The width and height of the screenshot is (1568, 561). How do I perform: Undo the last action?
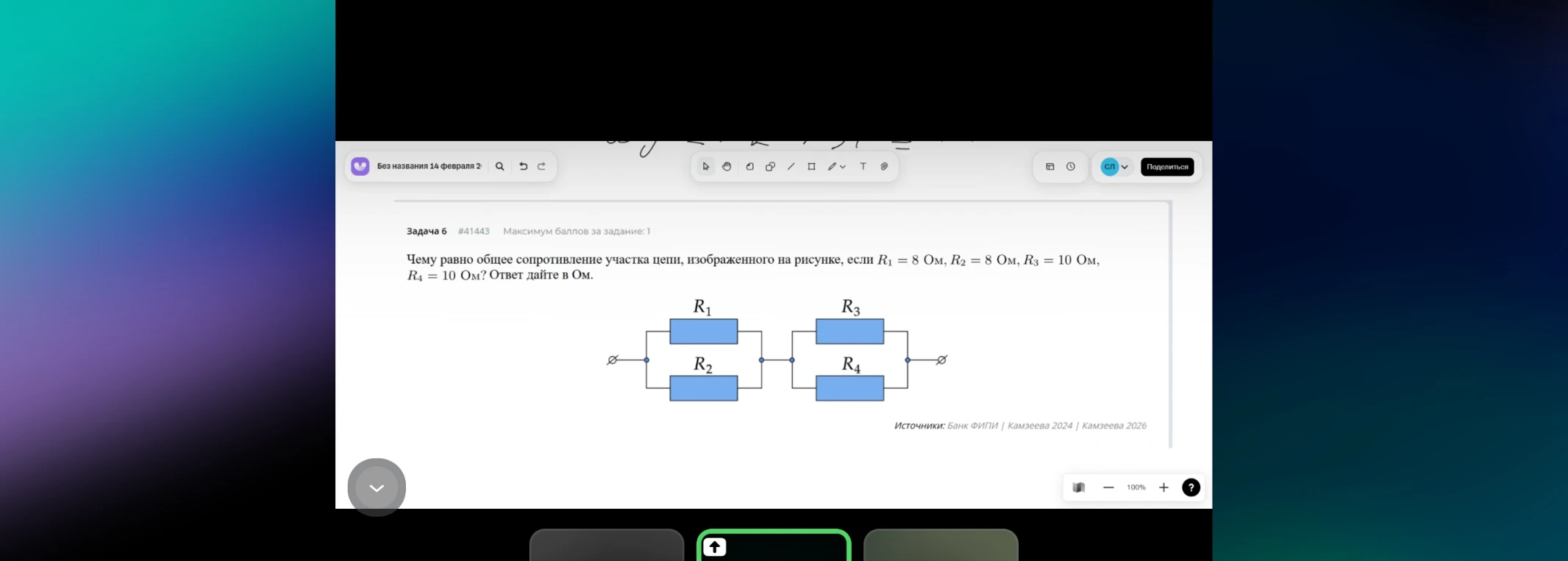click(x=524, y=167)
